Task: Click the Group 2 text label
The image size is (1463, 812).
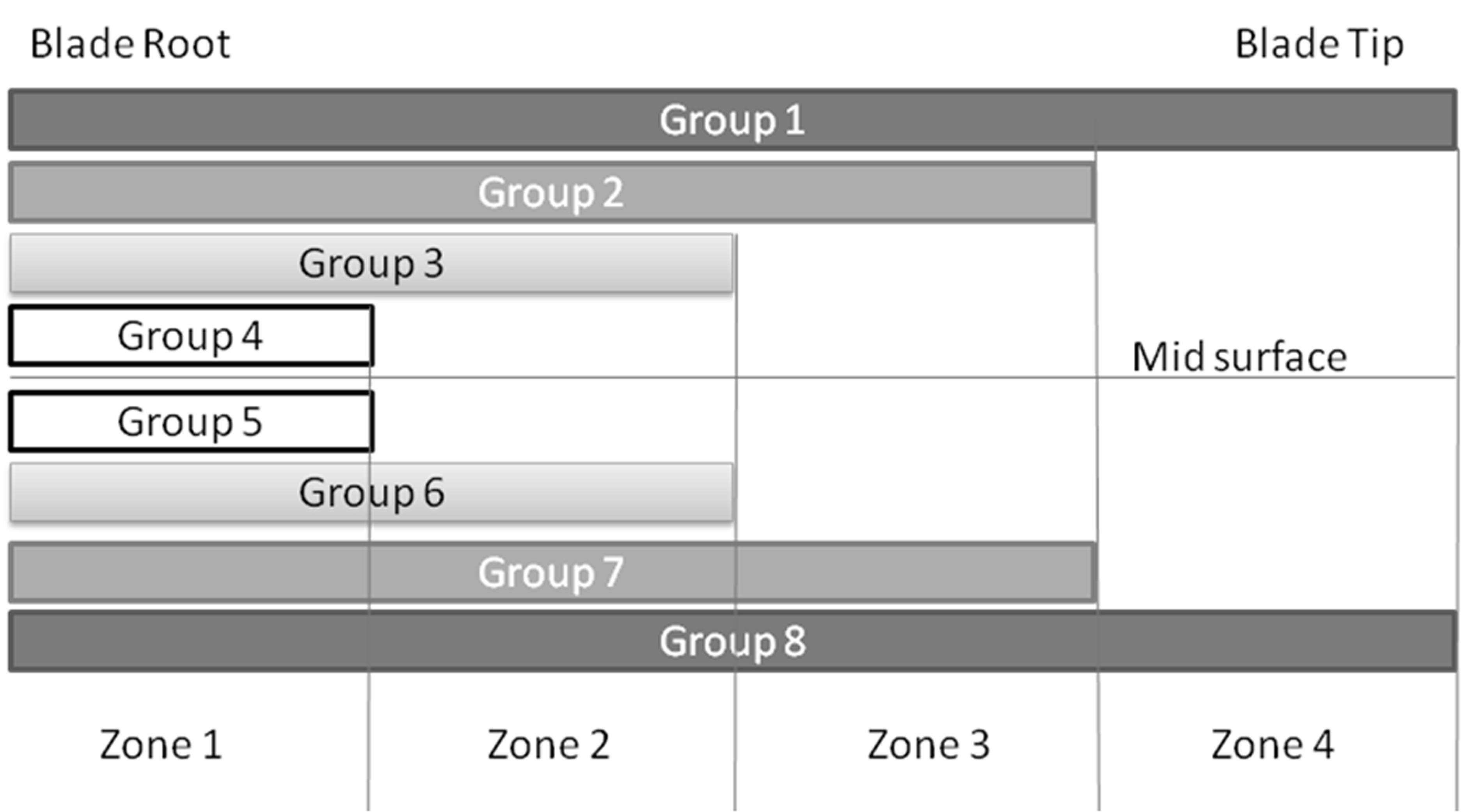Action: click(x=551, y=193)
